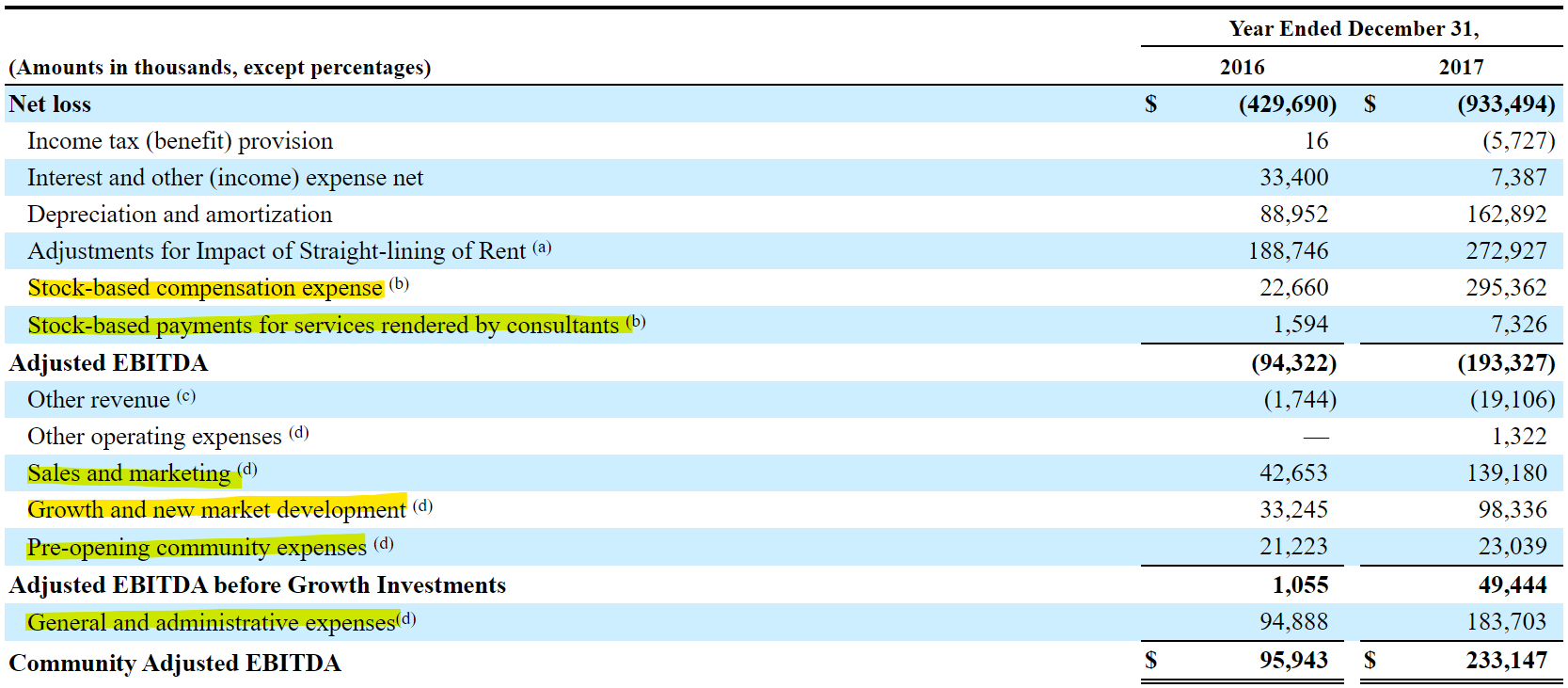Viewport: 1568px width, 688px height.
Task: Select Community Adjusted EBITDA 2017 value 233,147
Action: coord(1506,661)
